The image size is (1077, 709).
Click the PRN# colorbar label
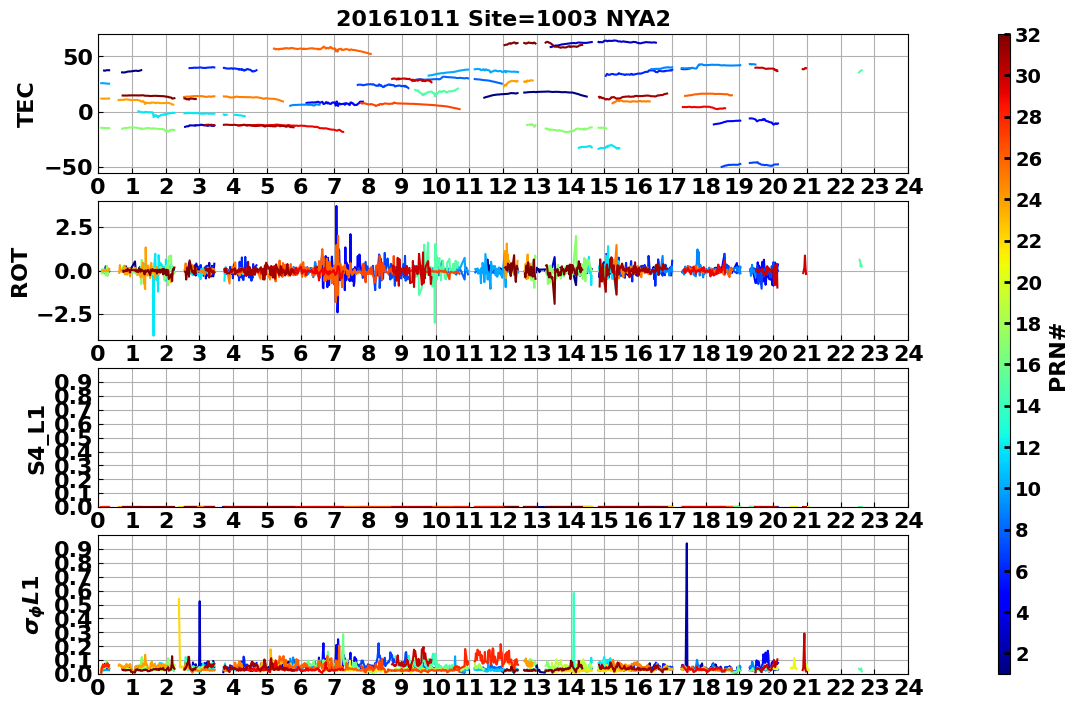pyautogui.click(x=1058, y=357)
